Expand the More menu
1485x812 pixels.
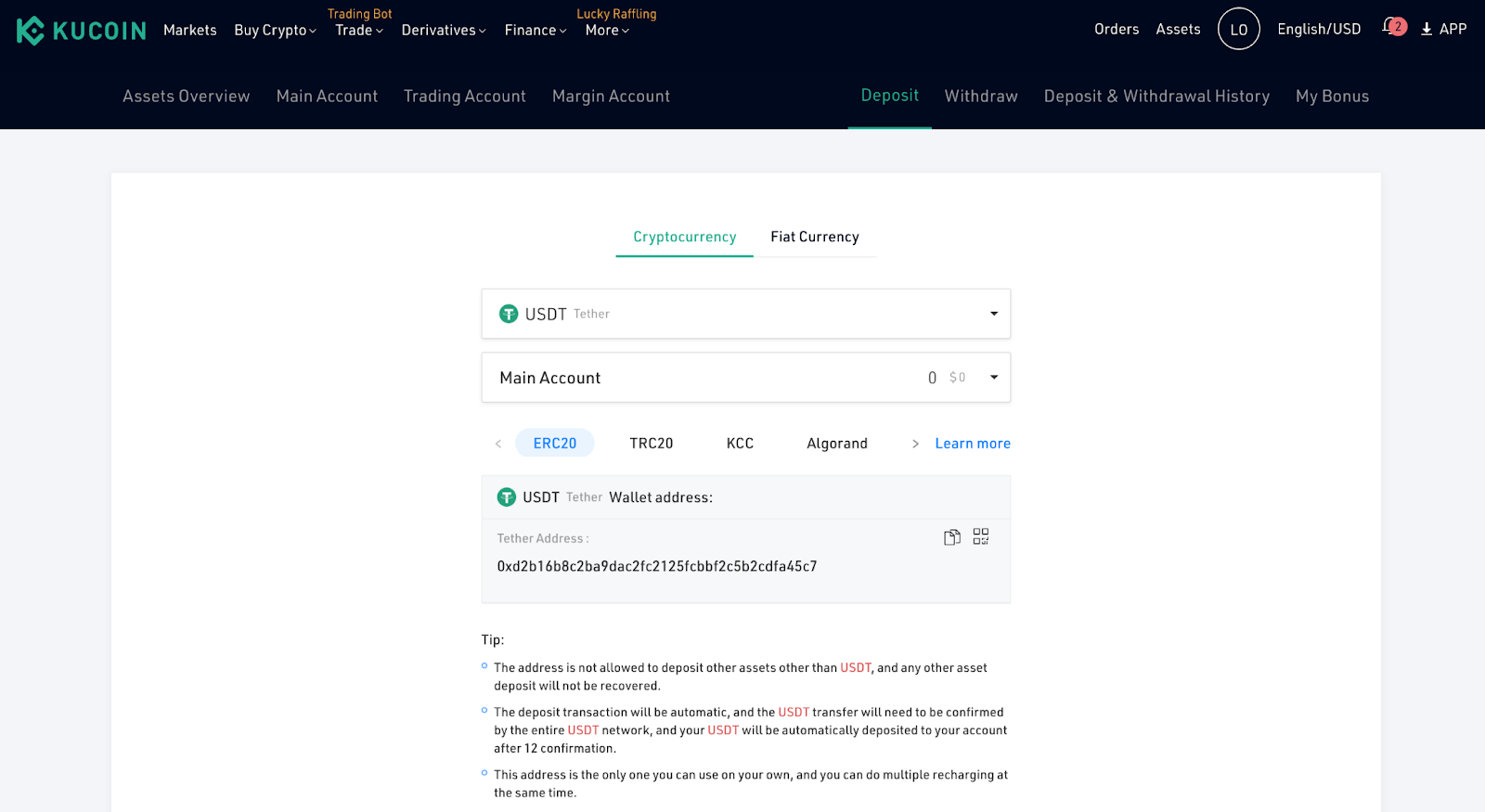[x=607, y=30]
